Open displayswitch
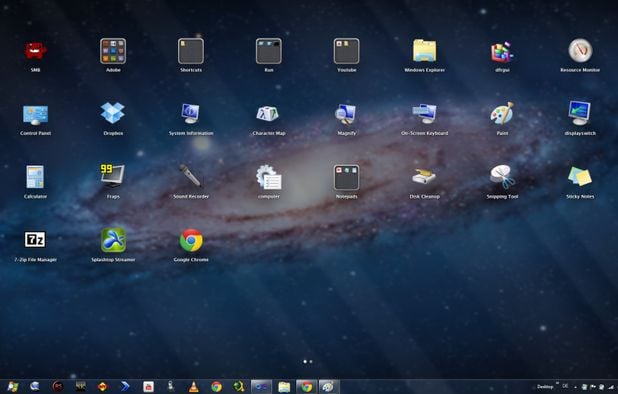Screen dimensions: 618x394 click(x=580, y=113)
